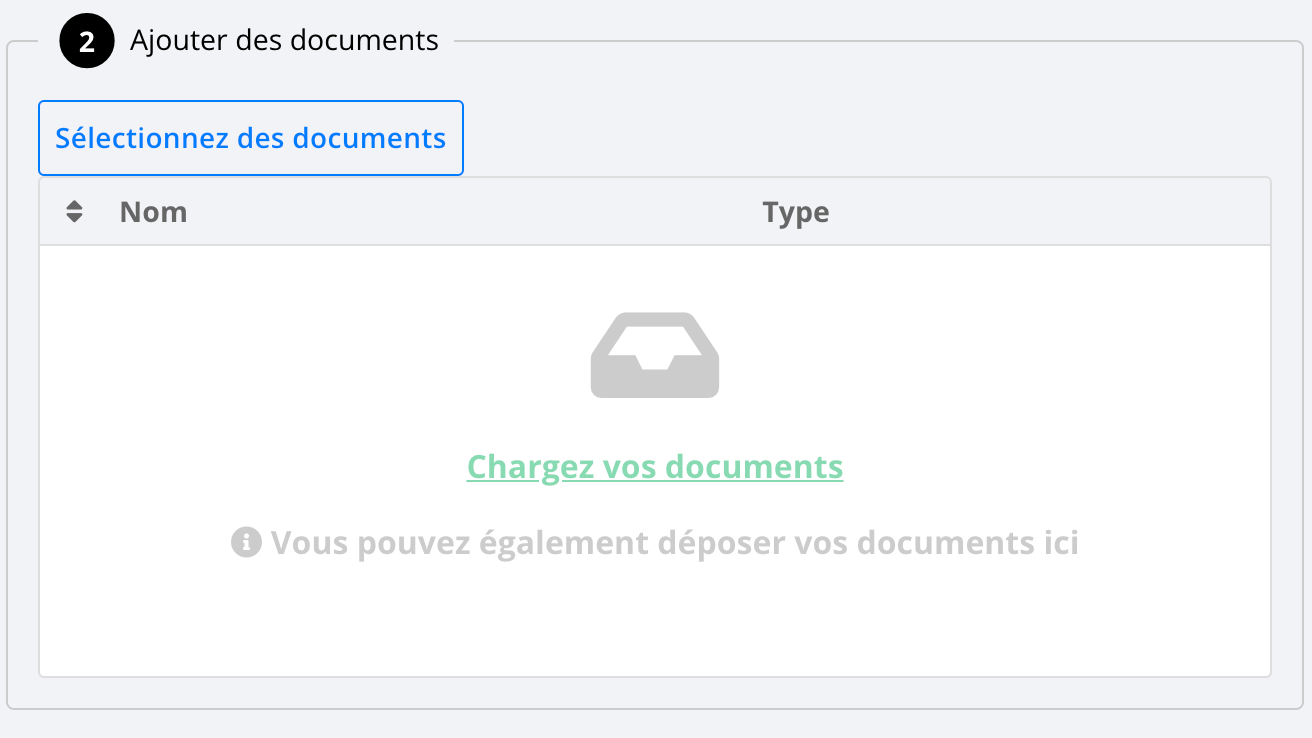
Task: Click the info icon beside deposit hint
Action: pyautogui.click(x=246, y=543)
